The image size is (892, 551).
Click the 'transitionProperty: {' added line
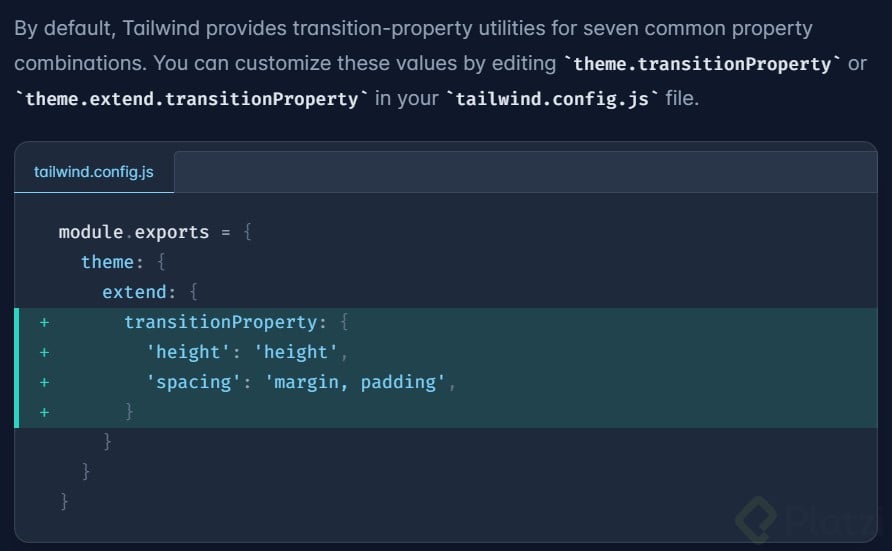tap(236, 322)
